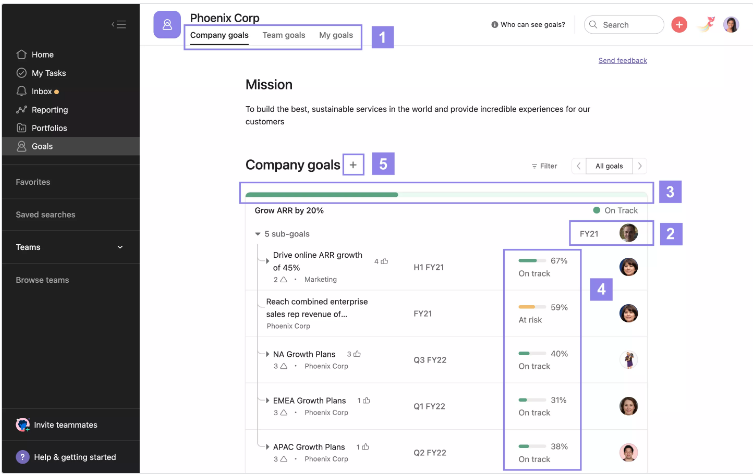Add a new company goal with plus
753x474 pixels.
[352, 164]
